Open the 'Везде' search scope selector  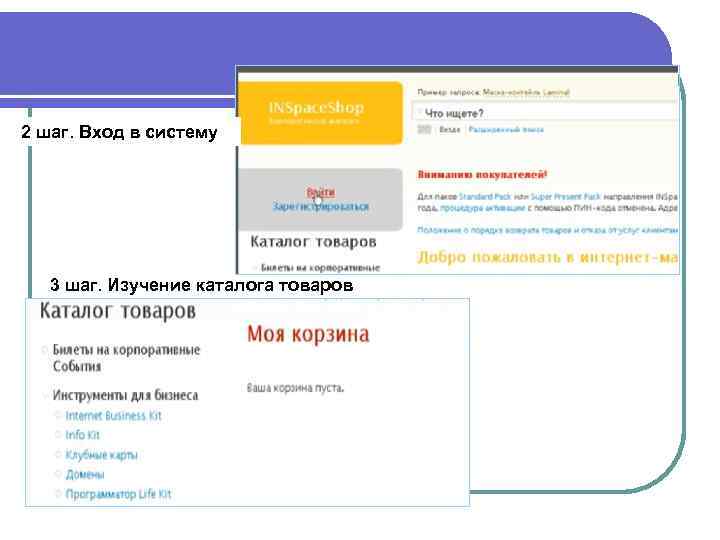pos(450,129)
